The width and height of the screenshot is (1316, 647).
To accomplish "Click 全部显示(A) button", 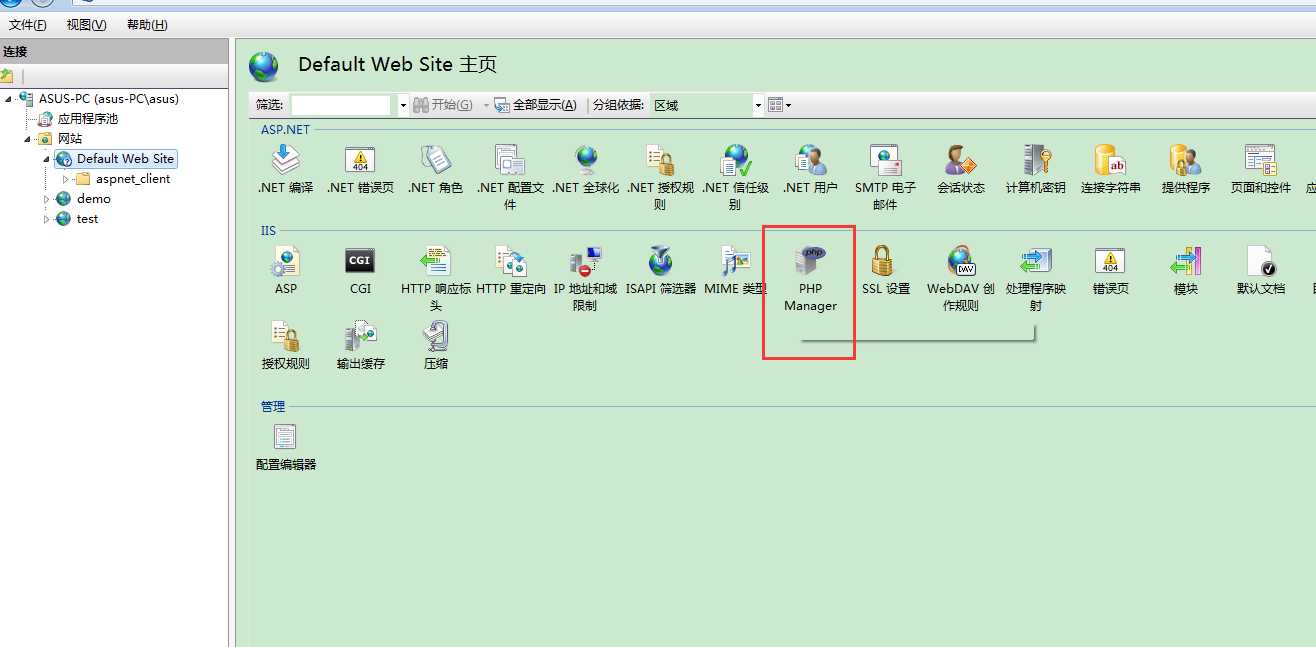I will tap(536, 105).
